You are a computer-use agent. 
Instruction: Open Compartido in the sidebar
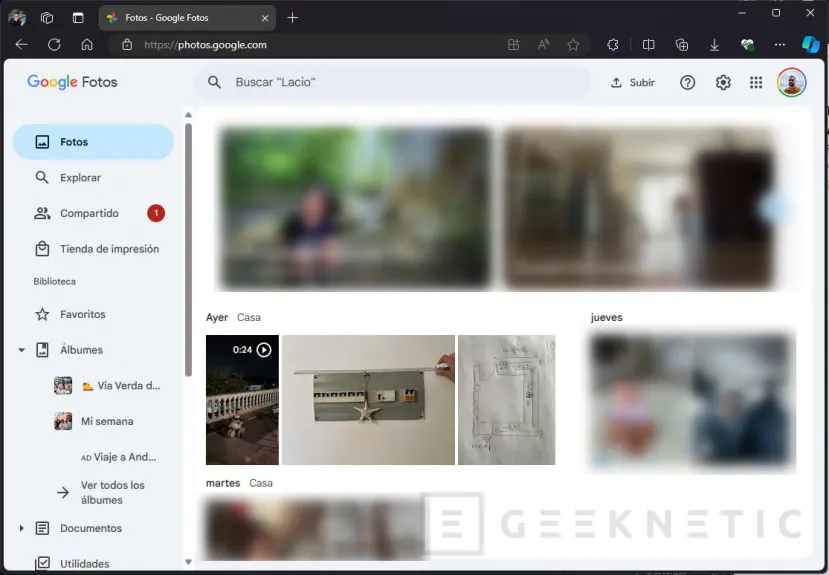point(94,213)
